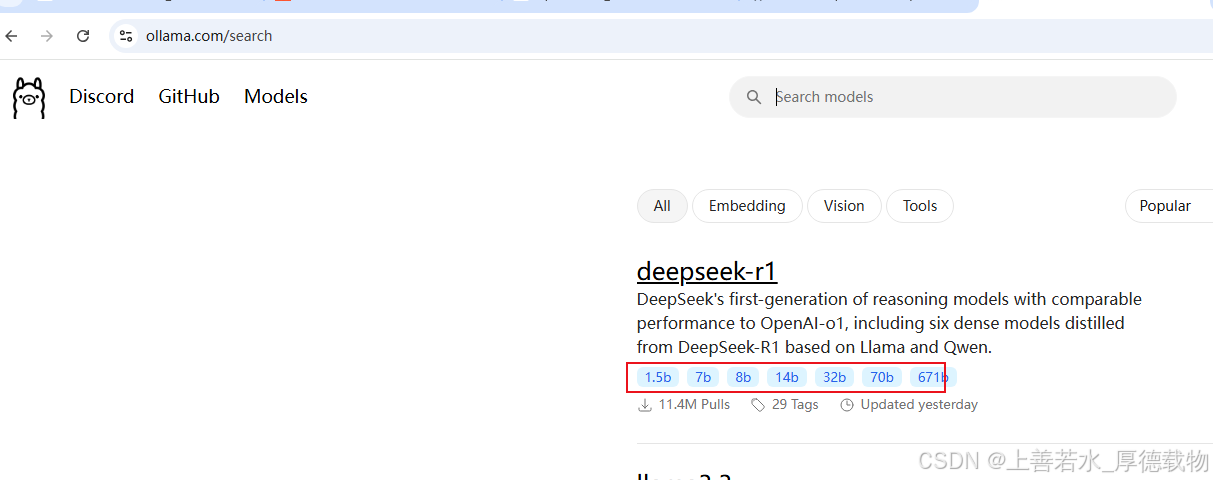Select the Tools filter tab

pos(920,206)
